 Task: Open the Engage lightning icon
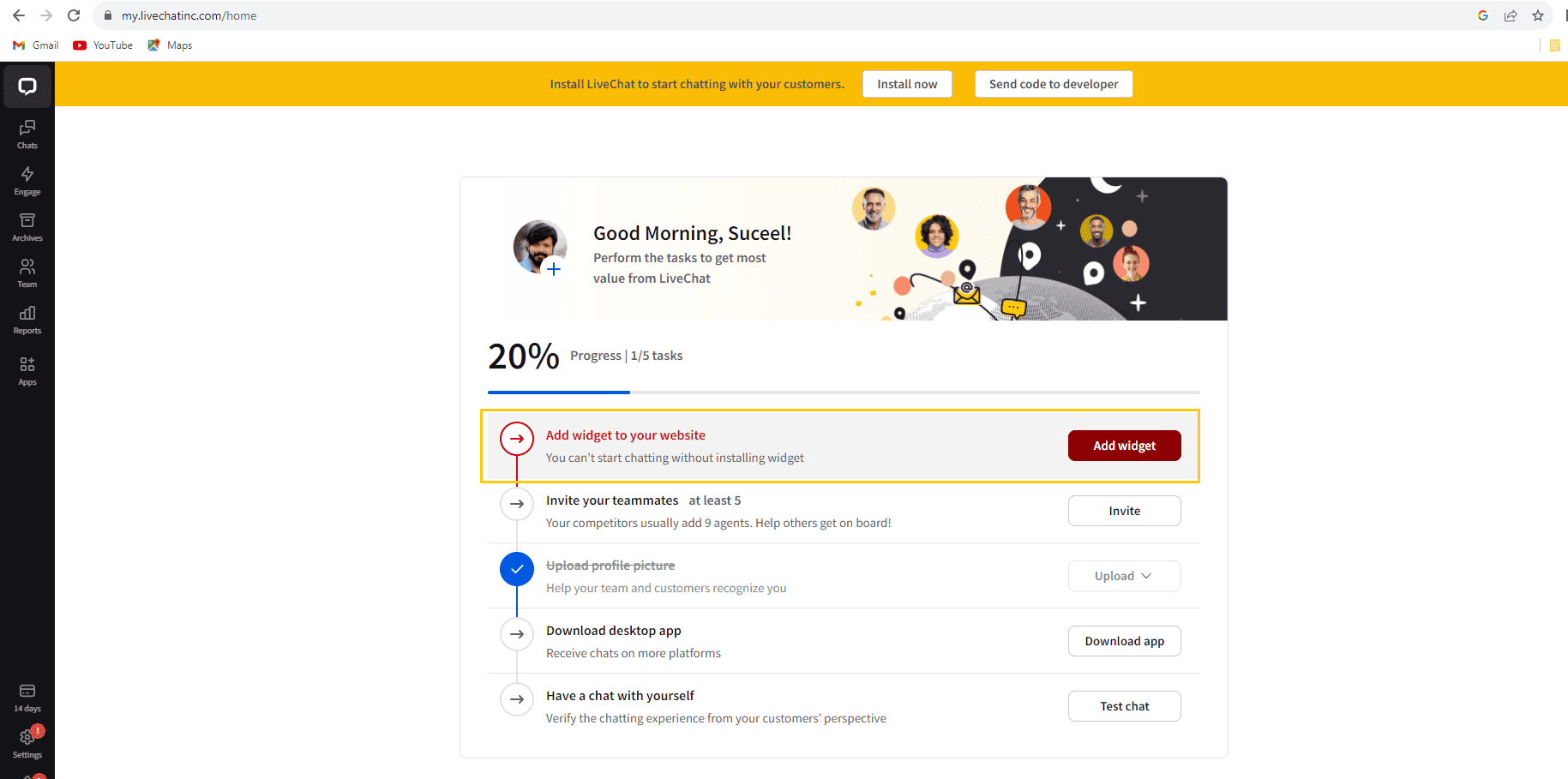(27, 180)
